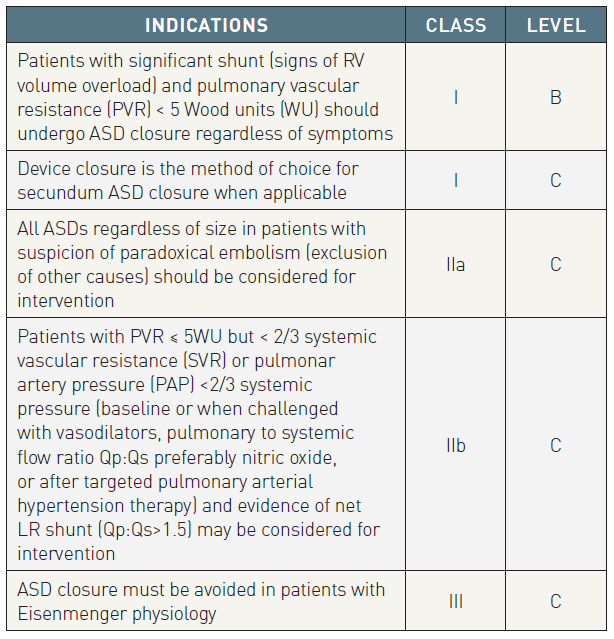This screenshot has width=614, height=639.
Task: Click the class IIa cell
Action: 456,264
